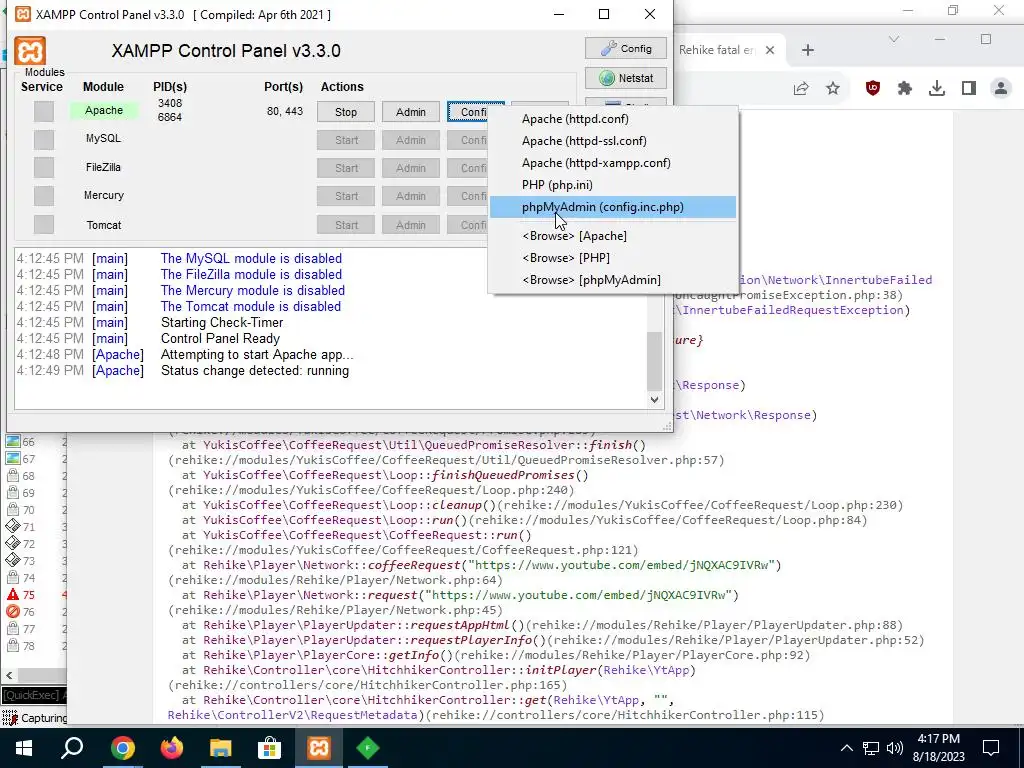Choose Apache (httpd-ssl.conf) entry
The image size is (1024, 768).
pos(613,141)
